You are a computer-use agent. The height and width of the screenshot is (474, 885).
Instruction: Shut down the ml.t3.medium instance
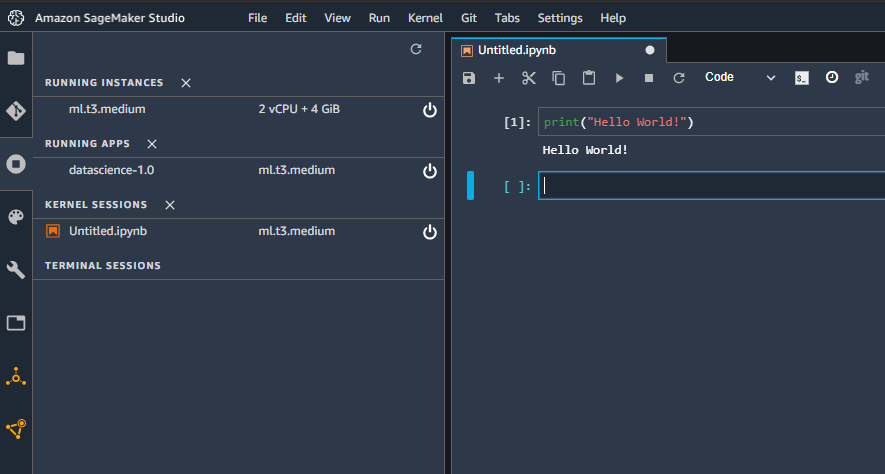coord(430,109)
